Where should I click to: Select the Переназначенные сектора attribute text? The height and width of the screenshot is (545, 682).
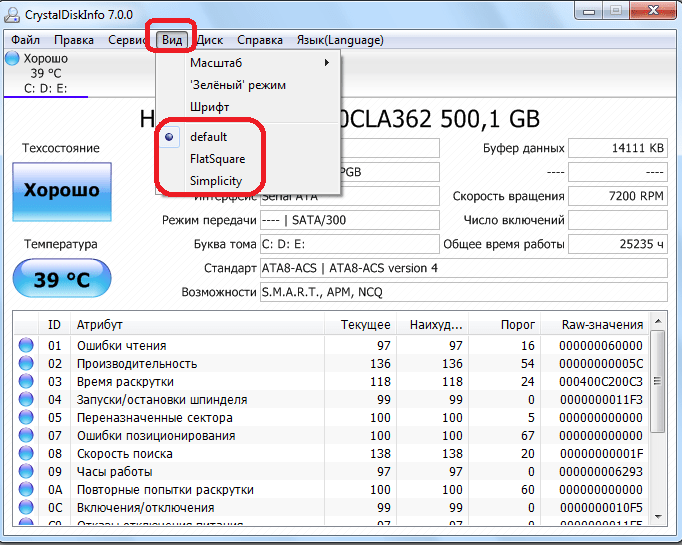click(x=154, y=418)
